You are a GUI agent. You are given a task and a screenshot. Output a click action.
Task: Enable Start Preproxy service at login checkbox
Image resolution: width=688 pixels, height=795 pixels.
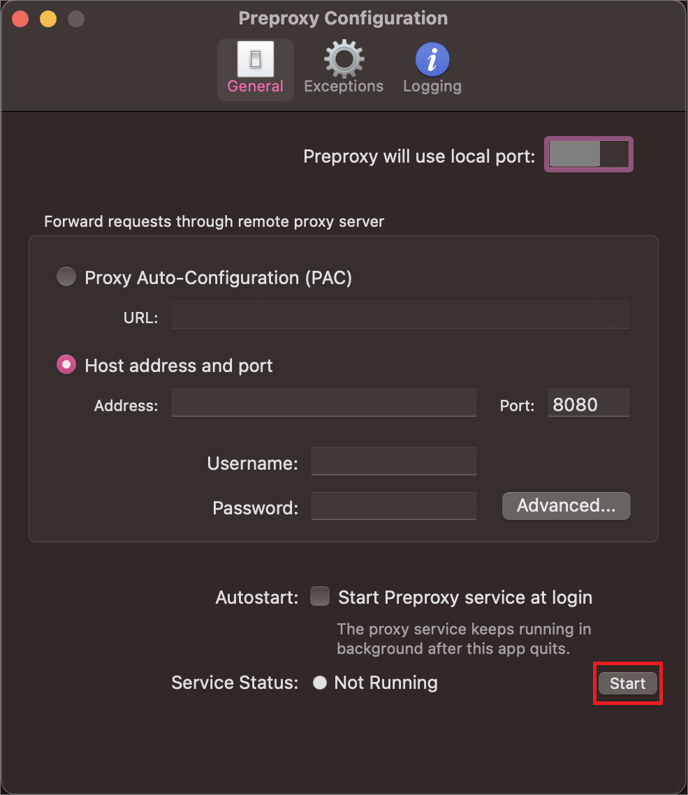(320, 596)
